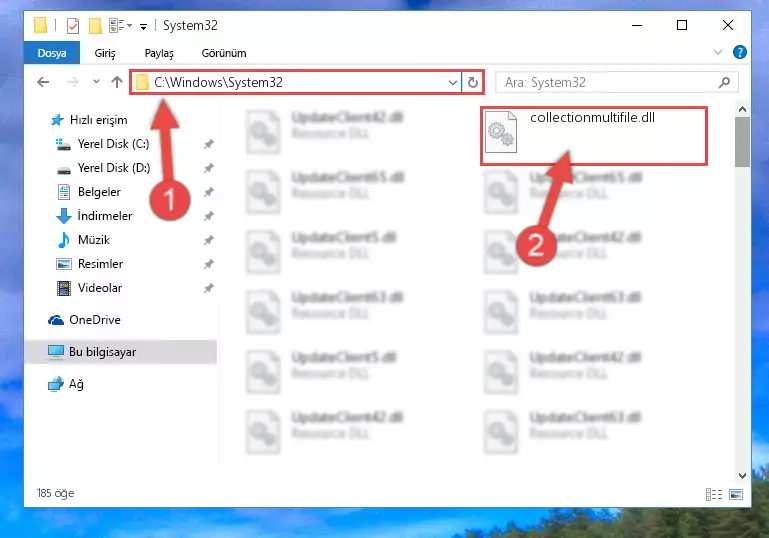Open Yerel Disk (C:) in sidebar

[103, 144]
